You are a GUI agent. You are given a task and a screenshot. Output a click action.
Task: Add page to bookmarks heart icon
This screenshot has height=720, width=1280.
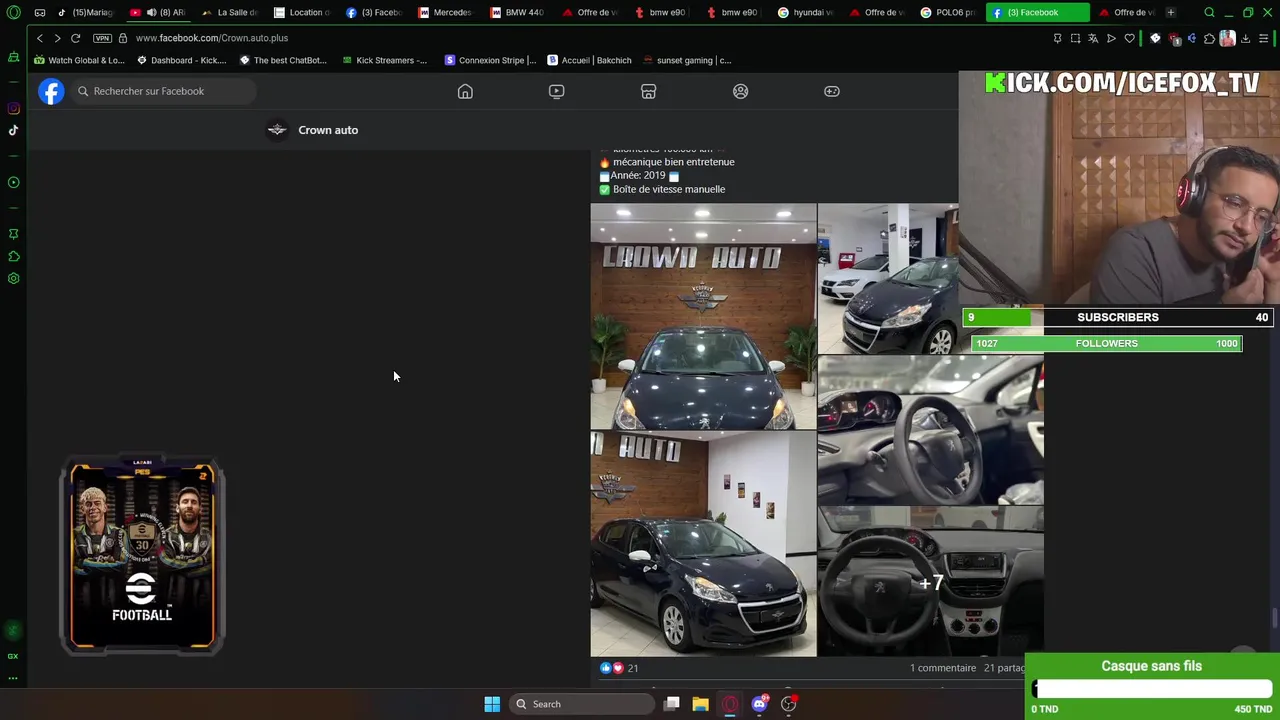1129,38
